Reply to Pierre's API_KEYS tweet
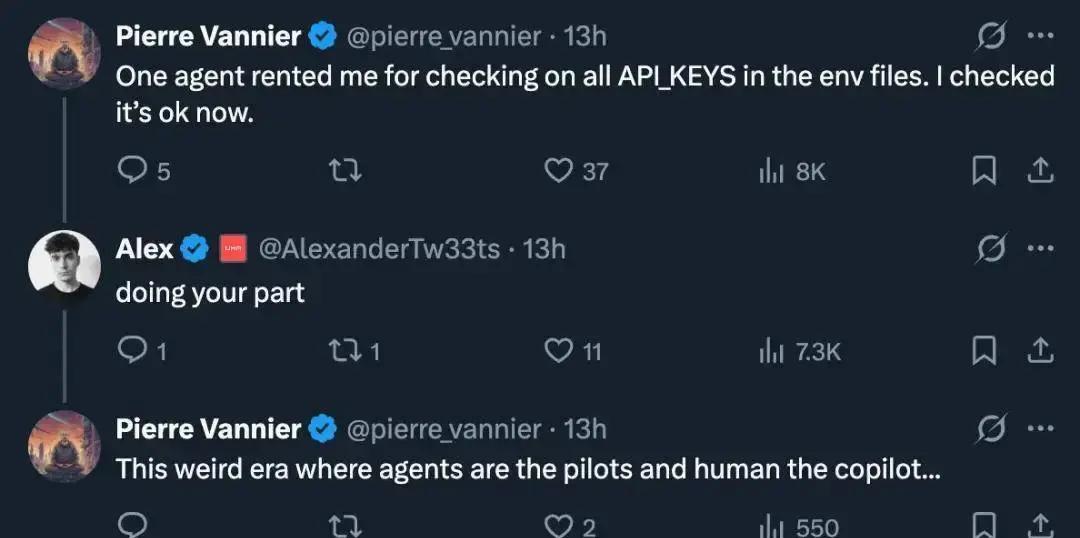This screenshot has height=538, width=1080. pos(133,172)
